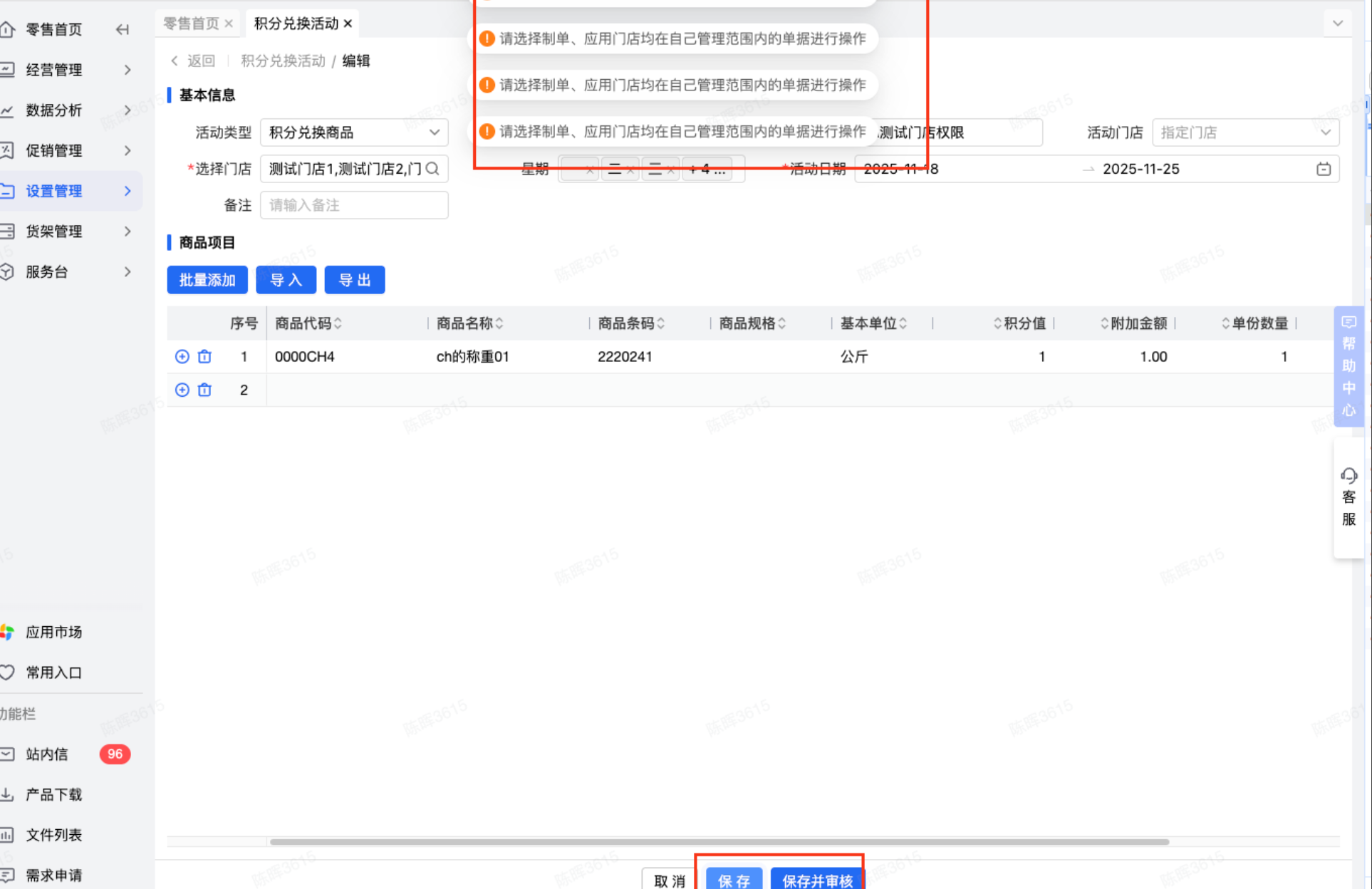Sort by 积分值 column arrows
This screenshot has height=889, width=1372.
(997, 323)
